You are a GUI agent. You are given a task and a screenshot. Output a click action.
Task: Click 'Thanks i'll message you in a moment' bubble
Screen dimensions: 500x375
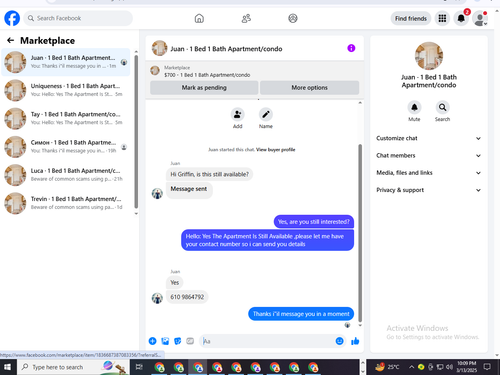(301, 314)
